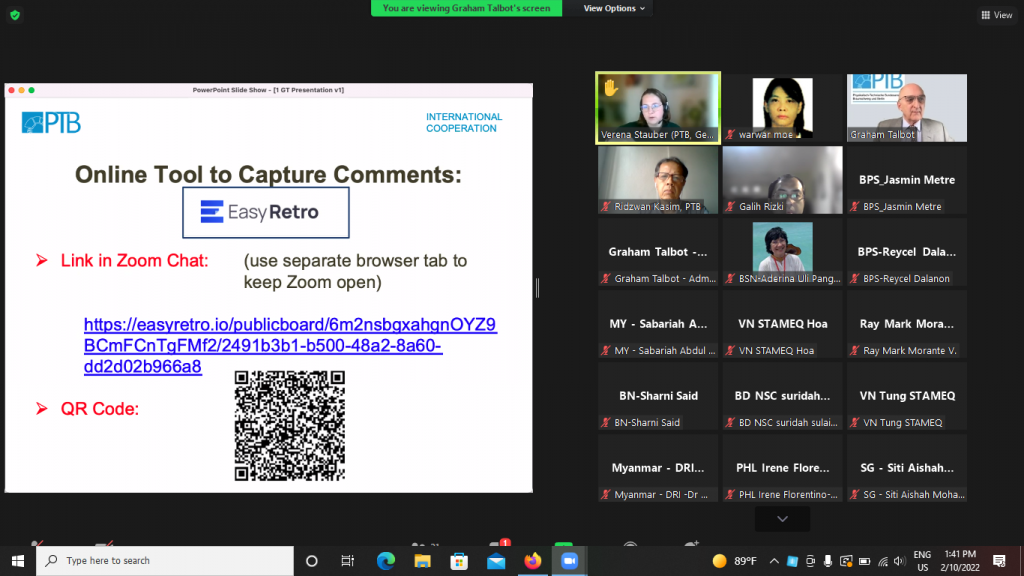Select the MY - Sabariah participant tile
This screenshot has width=1024, height=576.
coord(658,324)
